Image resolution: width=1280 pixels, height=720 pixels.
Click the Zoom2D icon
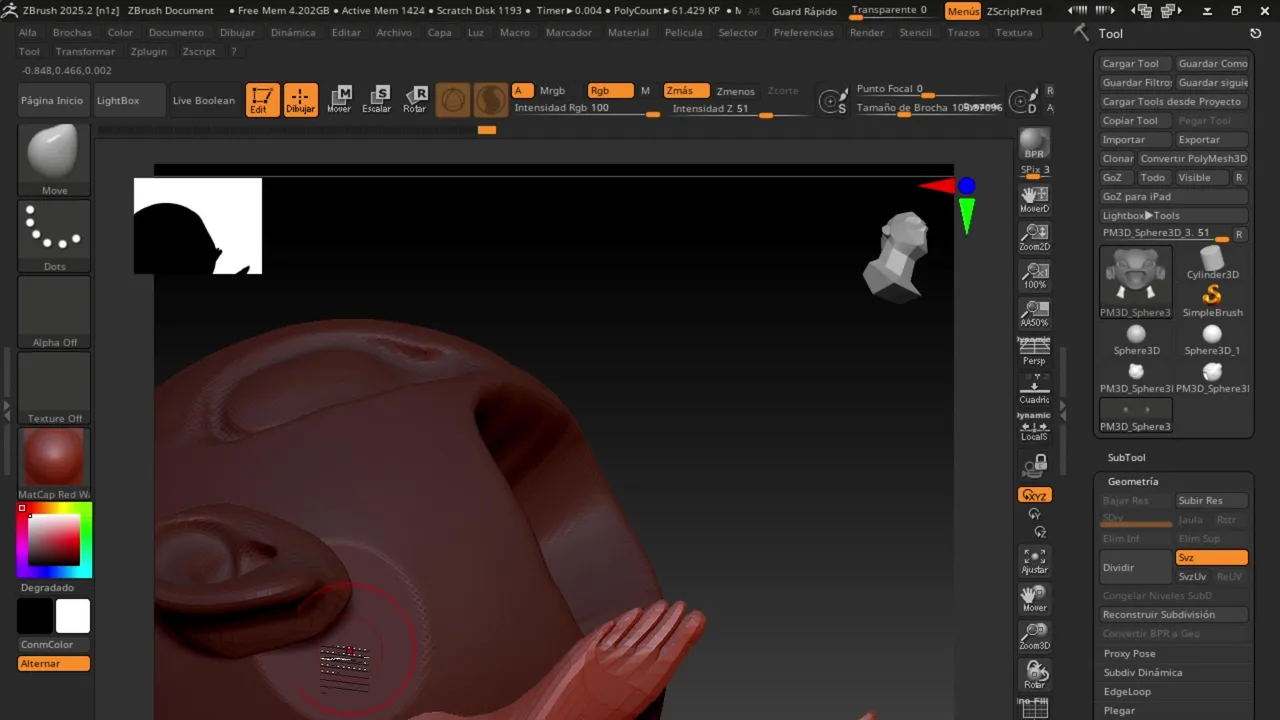coord(1035,237)
